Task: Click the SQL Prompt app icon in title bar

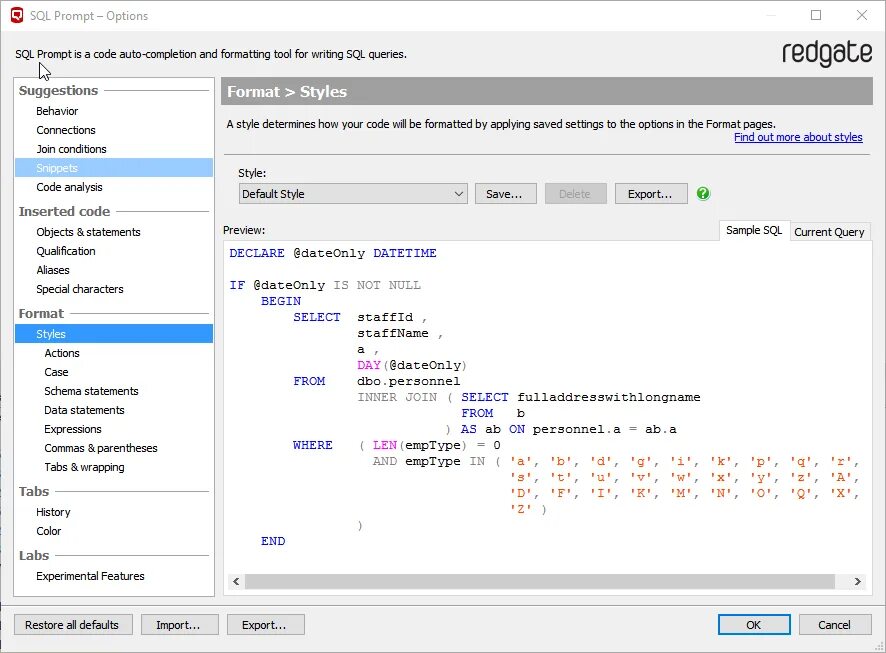Action: [17, 15]
